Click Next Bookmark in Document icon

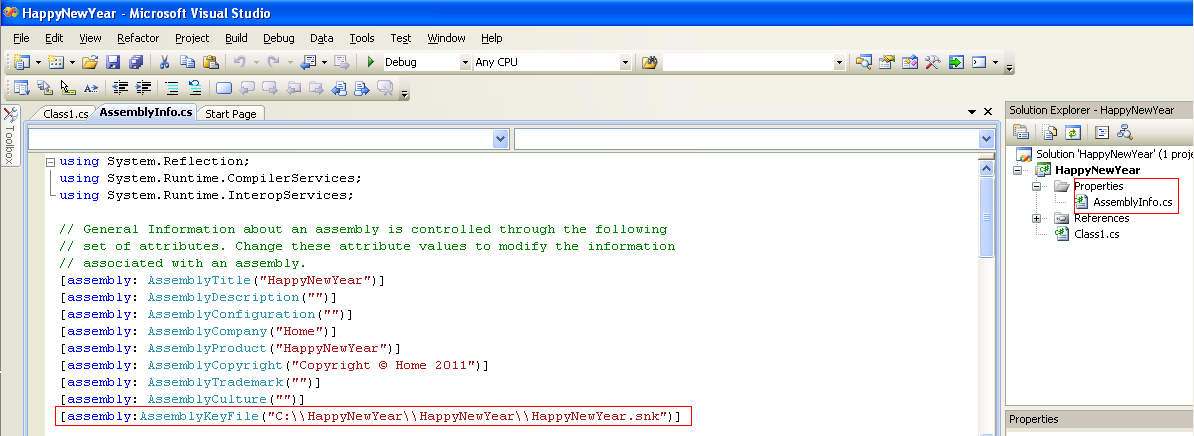tap(362, 88)
